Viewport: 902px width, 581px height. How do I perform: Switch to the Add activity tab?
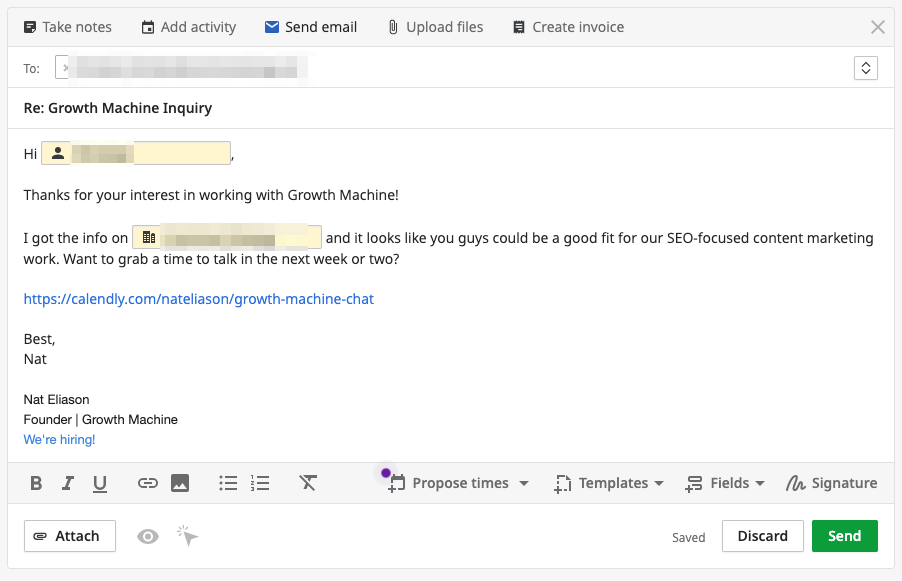(x=189, y=27)
